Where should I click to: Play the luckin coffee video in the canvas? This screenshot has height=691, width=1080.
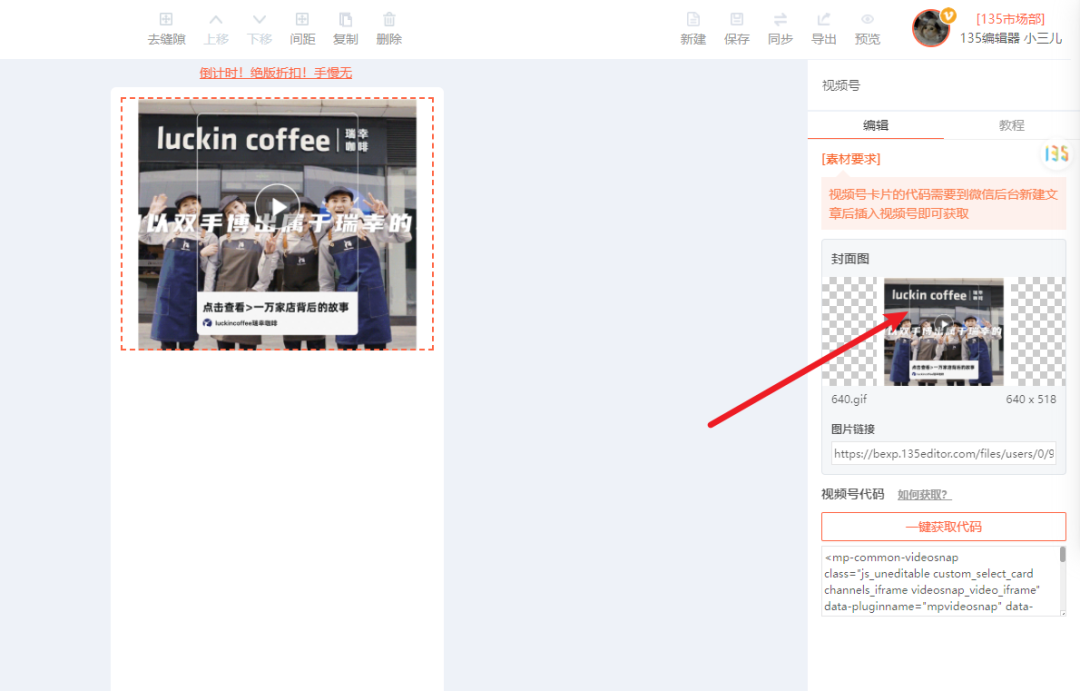pyautogui.click(x=277, y=207)
